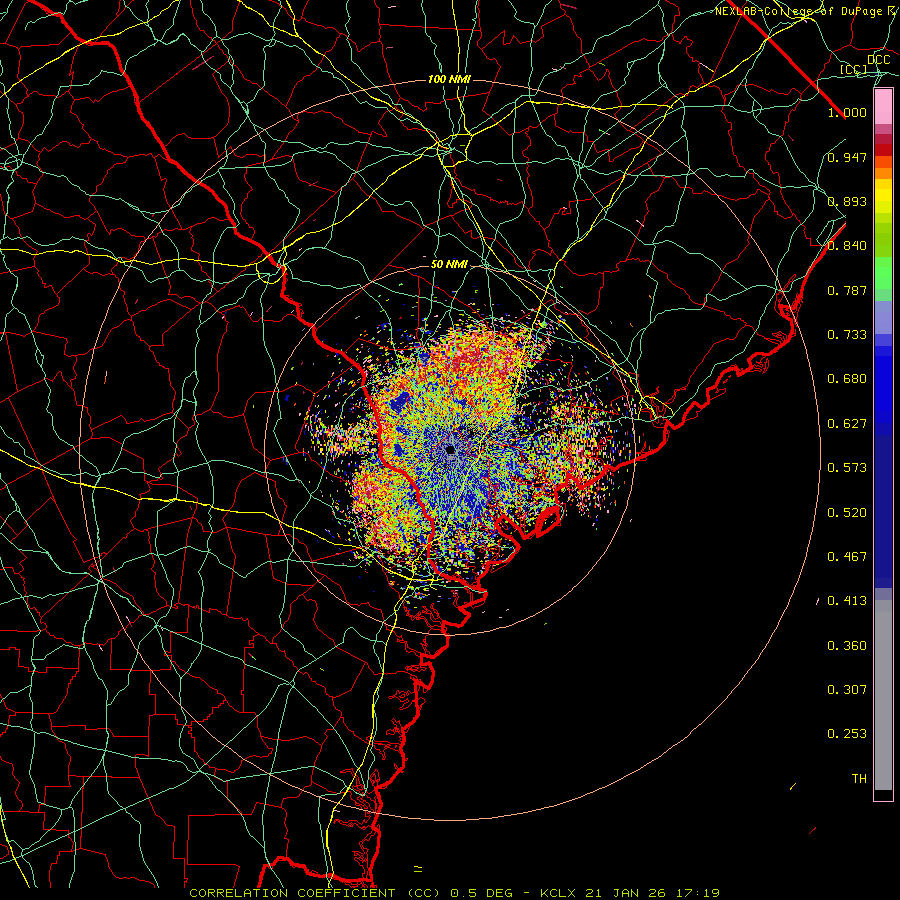Screen dimensions: 900x900
Task: Click the 0.627 color scale label
Action: (847, 424)
